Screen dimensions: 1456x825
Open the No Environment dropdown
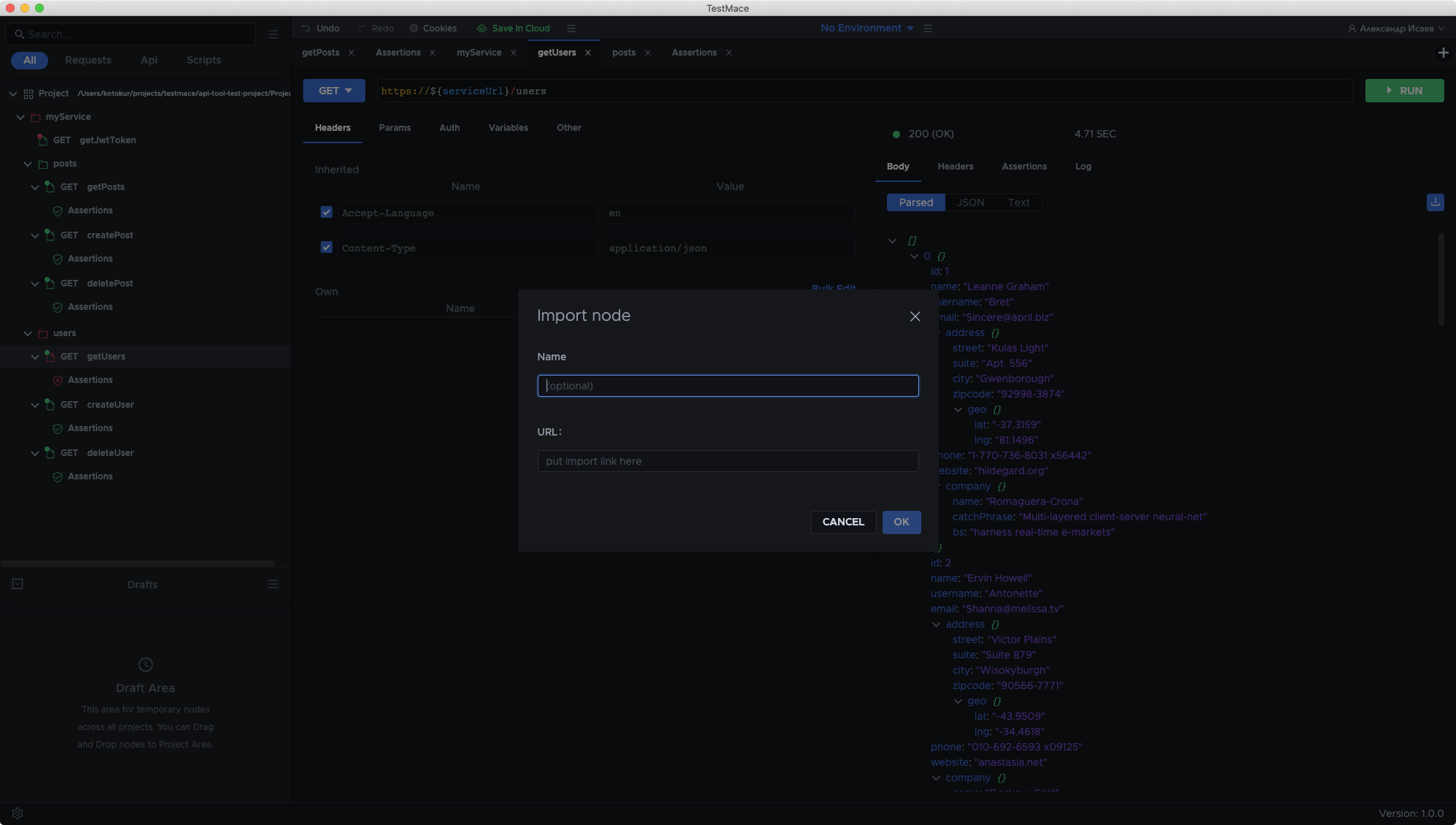866,28
